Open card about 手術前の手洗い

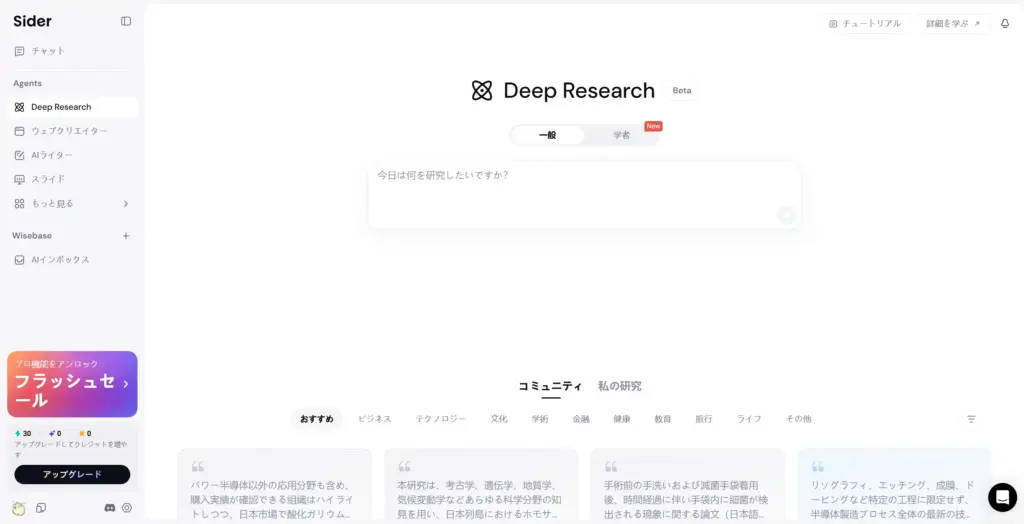(688, 486)
